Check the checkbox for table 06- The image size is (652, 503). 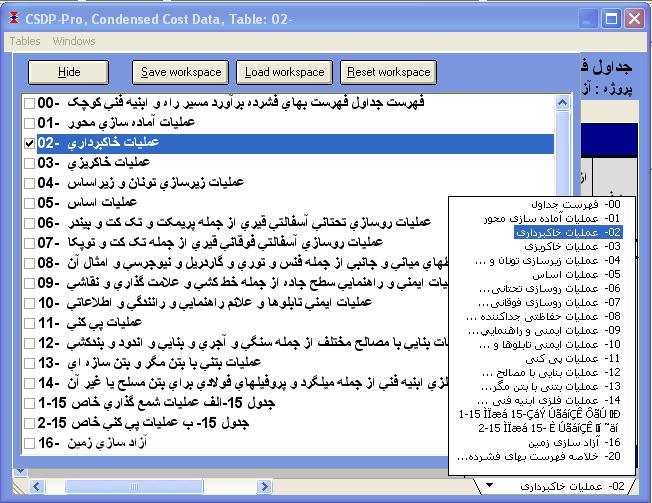[x=30, y=223]
